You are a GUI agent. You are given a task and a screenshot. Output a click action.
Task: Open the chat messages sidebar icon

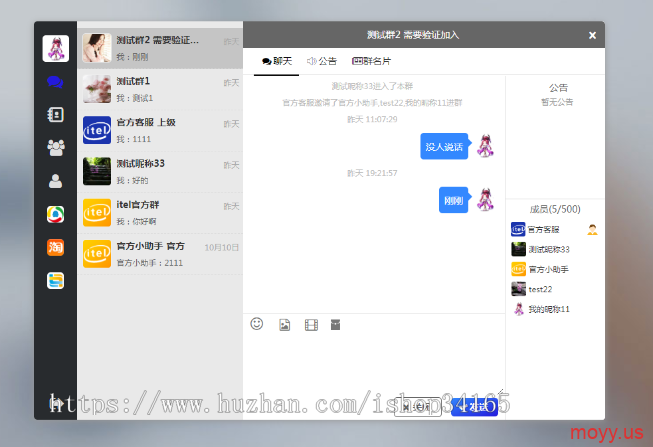pyautogui.click(x=55, y=82)
